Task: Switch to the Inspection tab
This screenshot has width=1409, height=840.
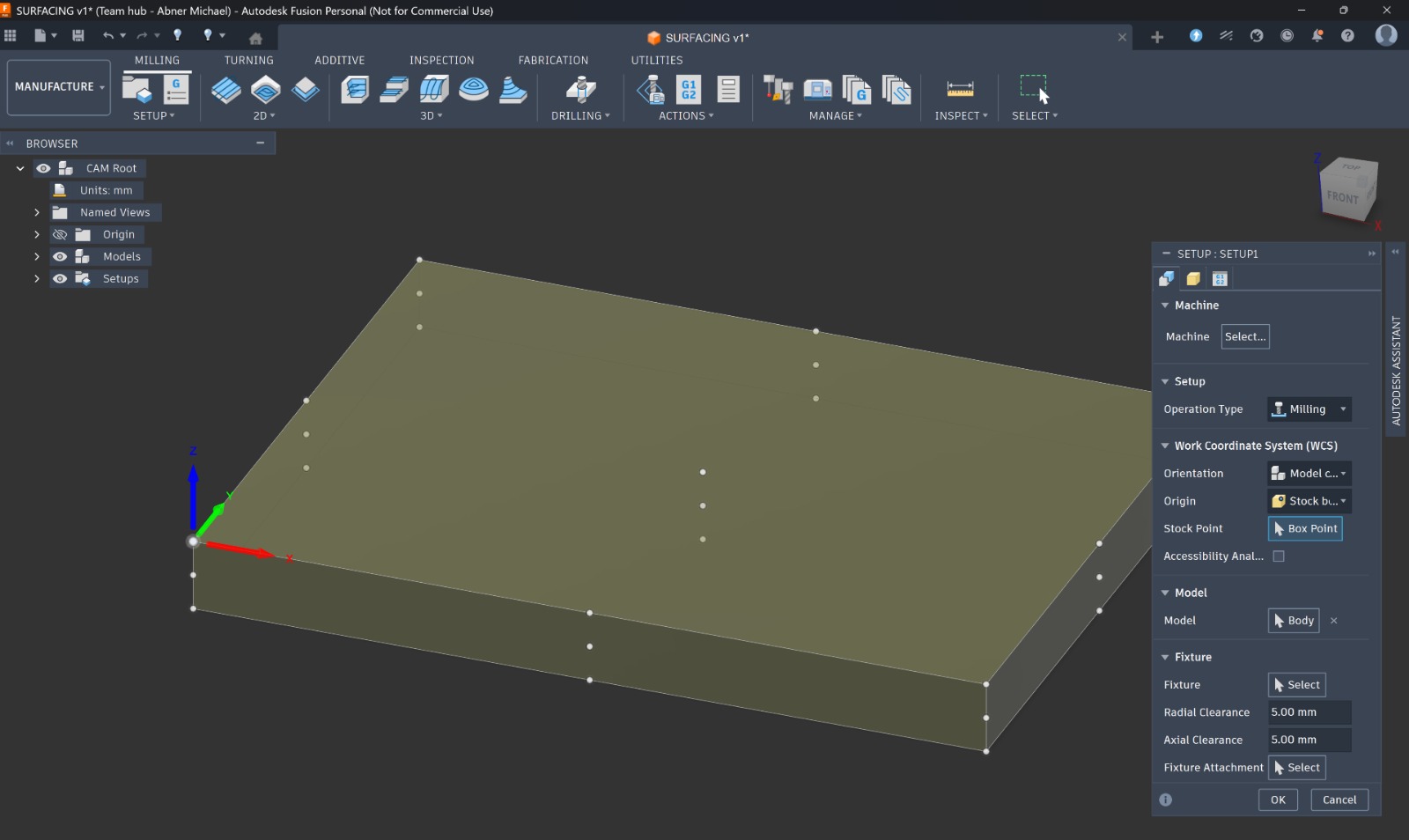Action: click(x=442, y=61)
